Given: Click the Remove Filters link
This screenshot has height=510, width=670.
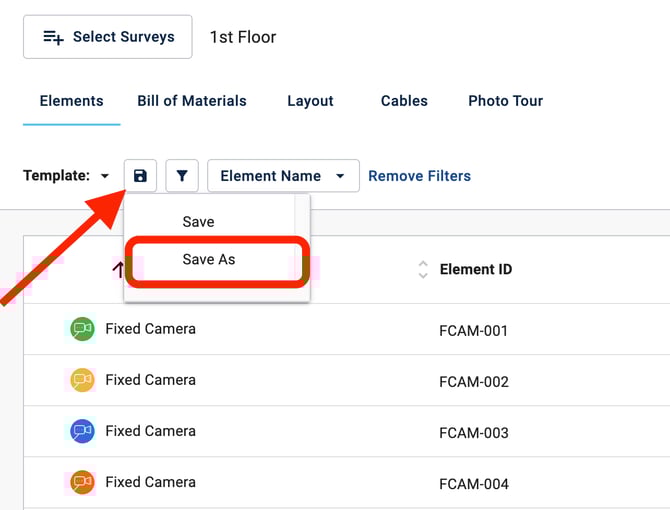Looking at the screenshot, I should (x=419, y=176).
